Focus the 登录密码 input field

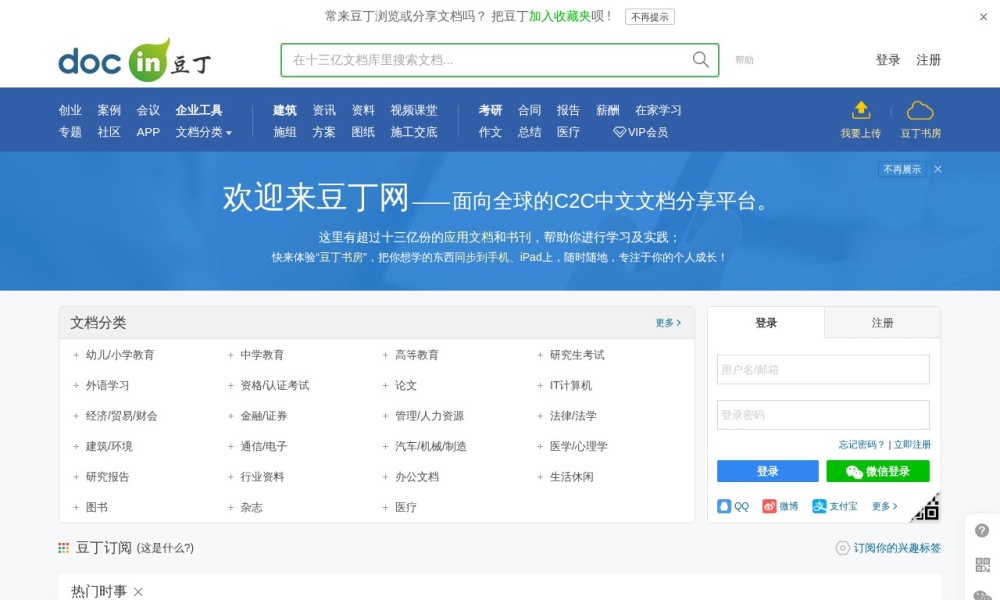pos(823,415)
